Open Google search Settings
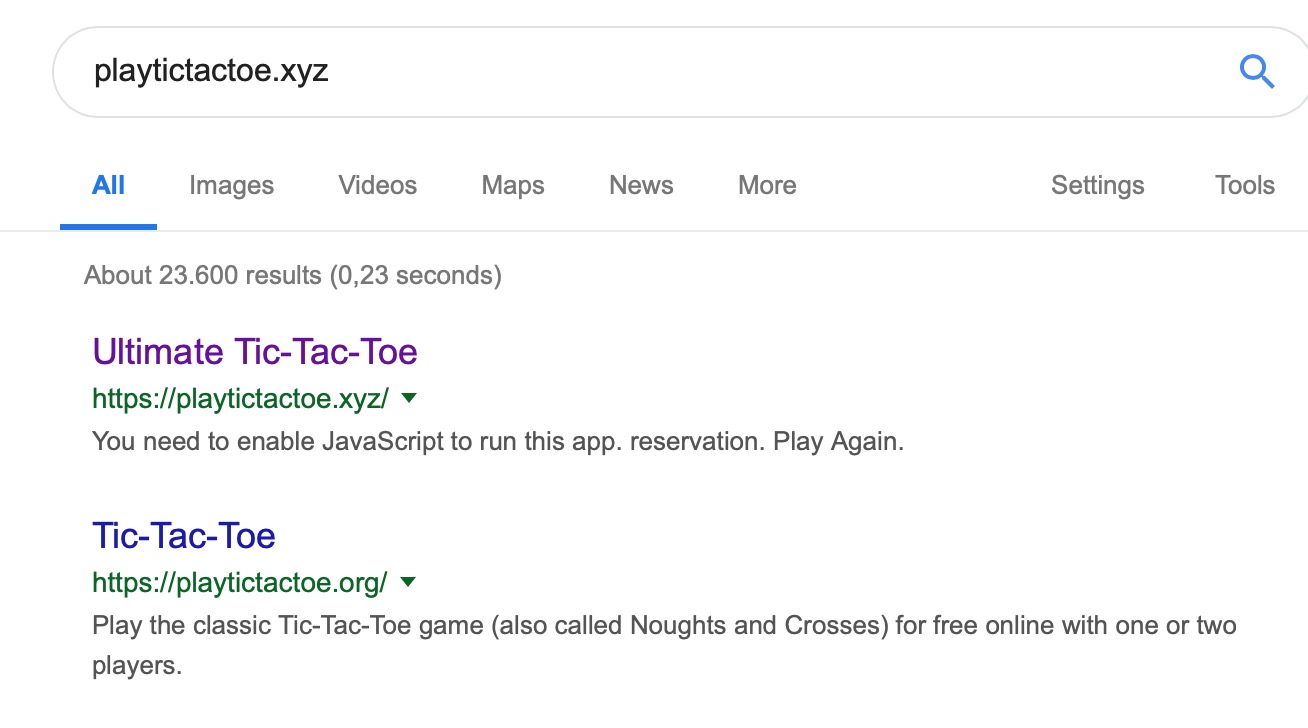1308x728 pixels. [x=1097, y=185]
